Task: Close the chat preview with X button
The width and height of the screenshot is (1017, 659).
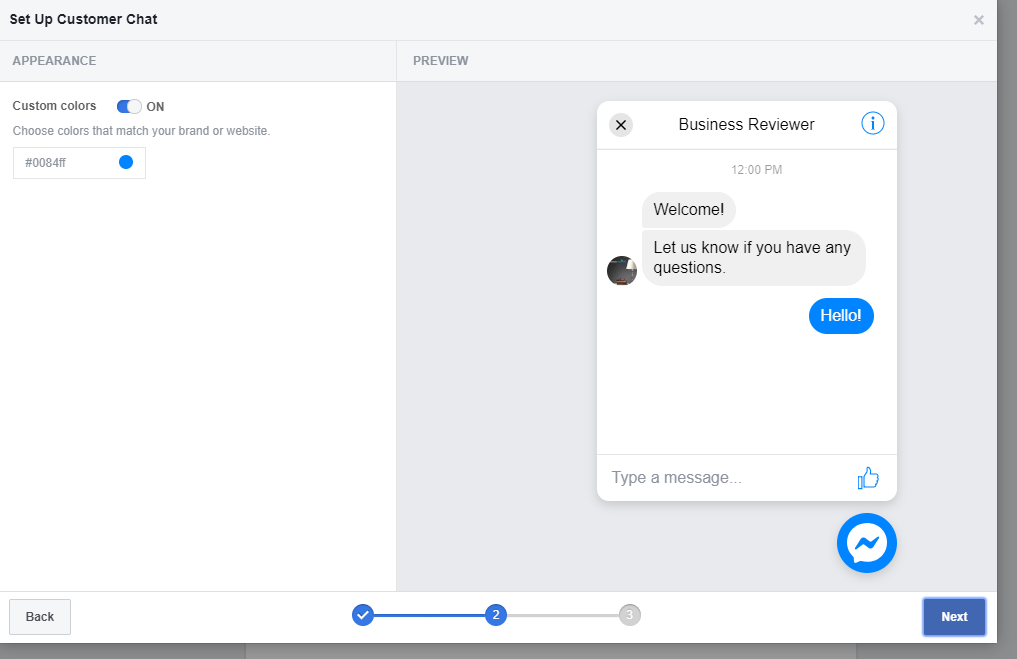Action: pyautogui.click(x=621, y=125)
